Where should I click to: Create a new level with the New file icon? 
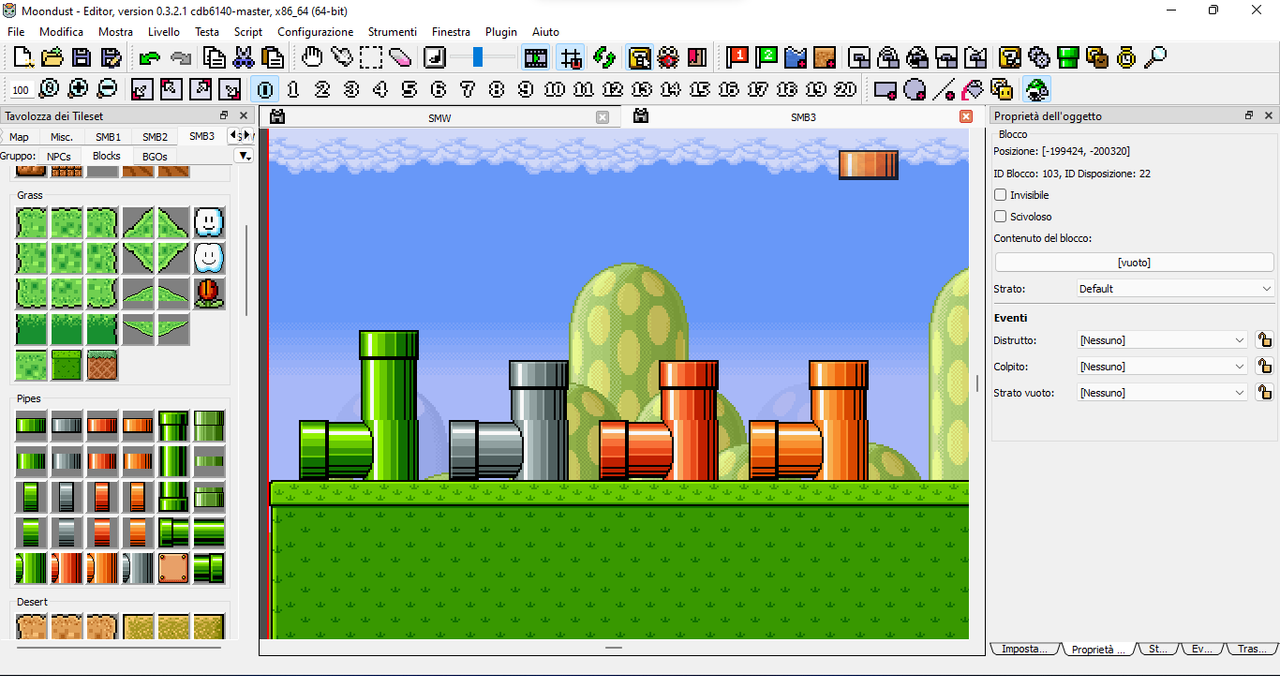pyautogui.click(x=23, y=58)
